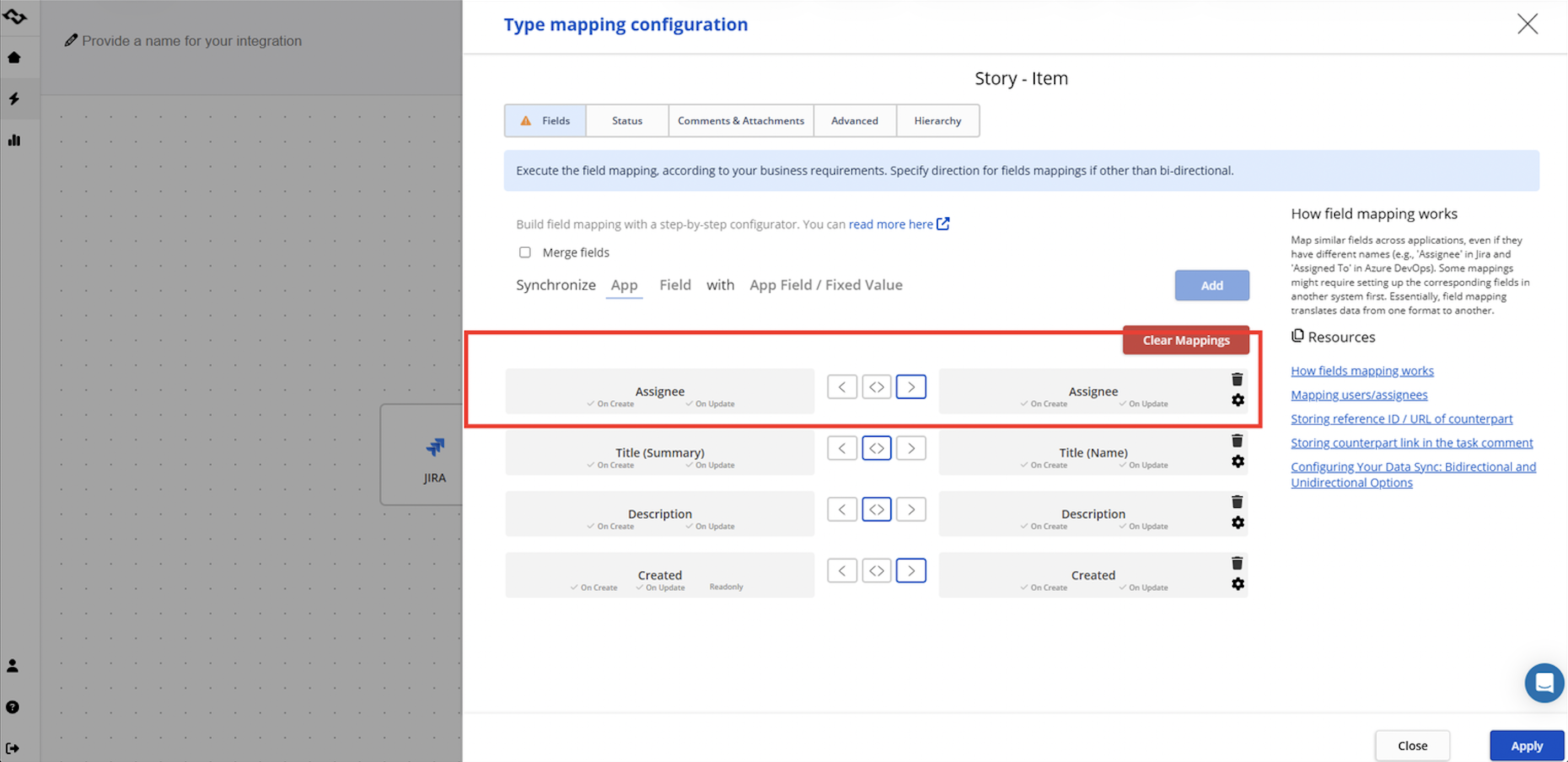Screen dimensions: 1568x762
Task: Open gear settings for Created mapping
Action: click(x=1237, y=584)
